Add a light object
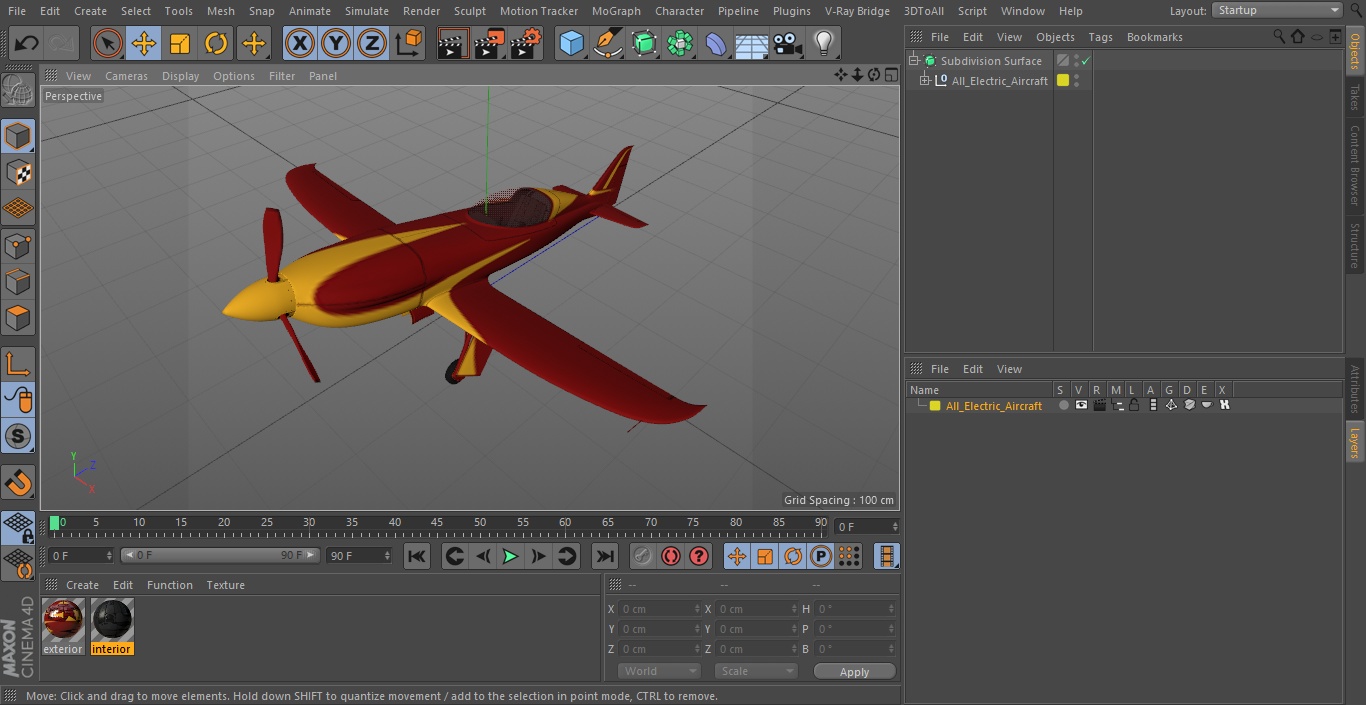Viewport: 1366px width, 705px height. click(824, 43)
